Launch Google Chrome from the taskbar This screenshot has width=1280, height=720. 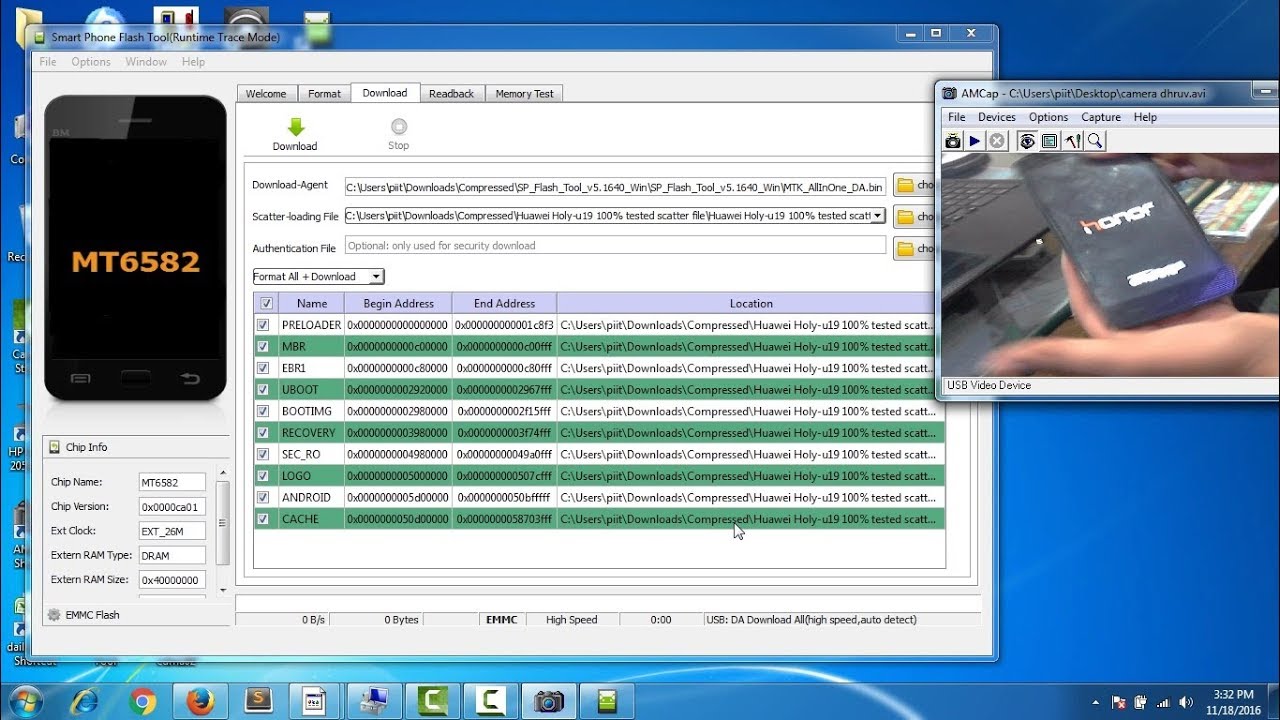[x=142, y=701]
